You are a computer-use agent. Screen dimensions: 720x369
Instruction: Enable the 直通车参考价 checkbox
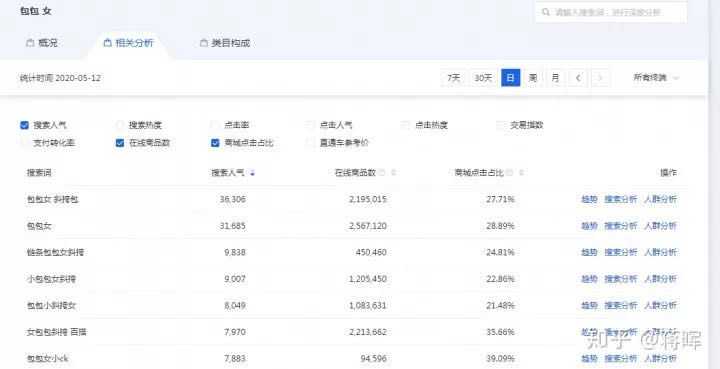pos(311,143)
